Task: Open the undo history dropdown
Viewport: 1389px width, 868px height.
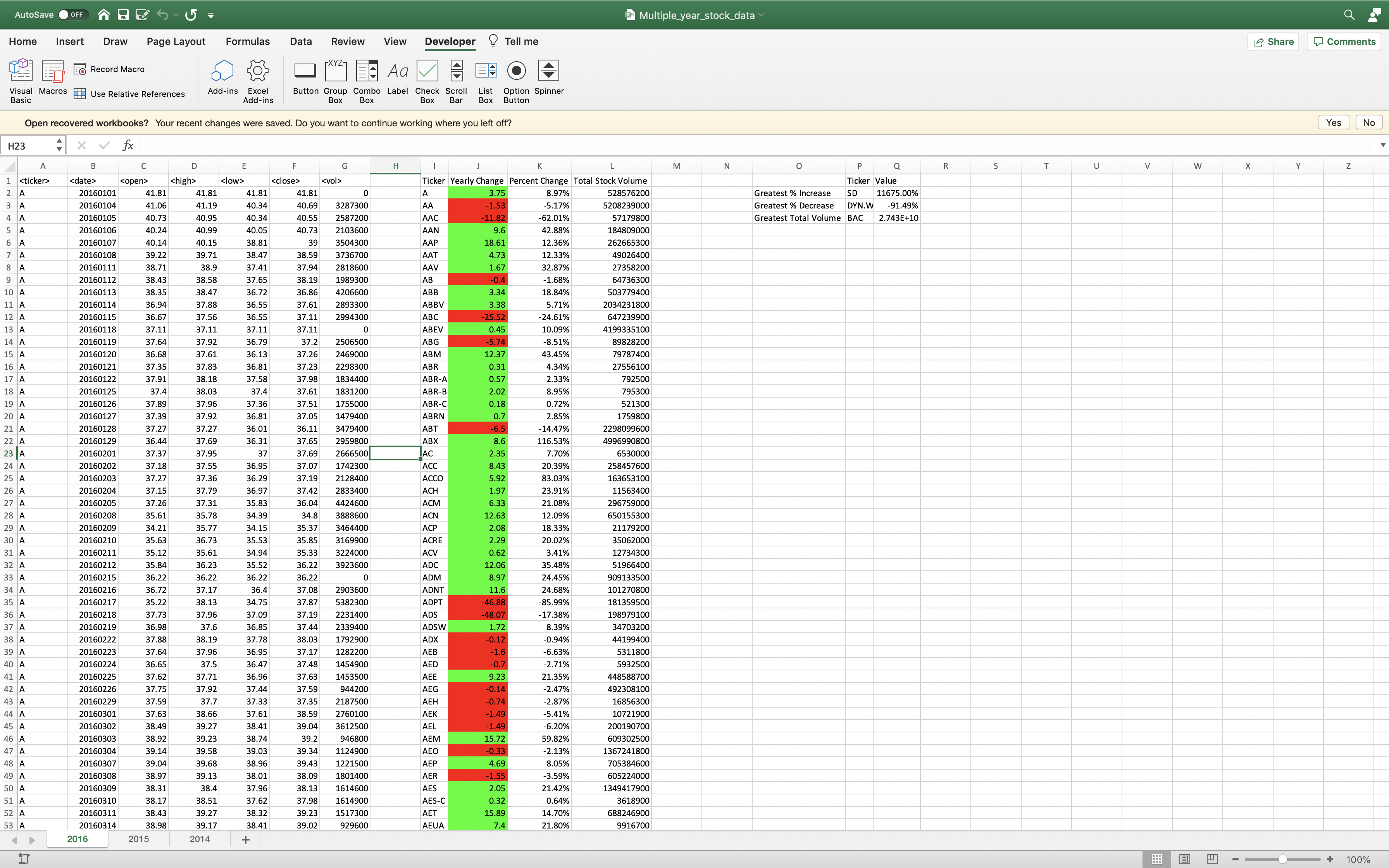Action: point(176,15)
